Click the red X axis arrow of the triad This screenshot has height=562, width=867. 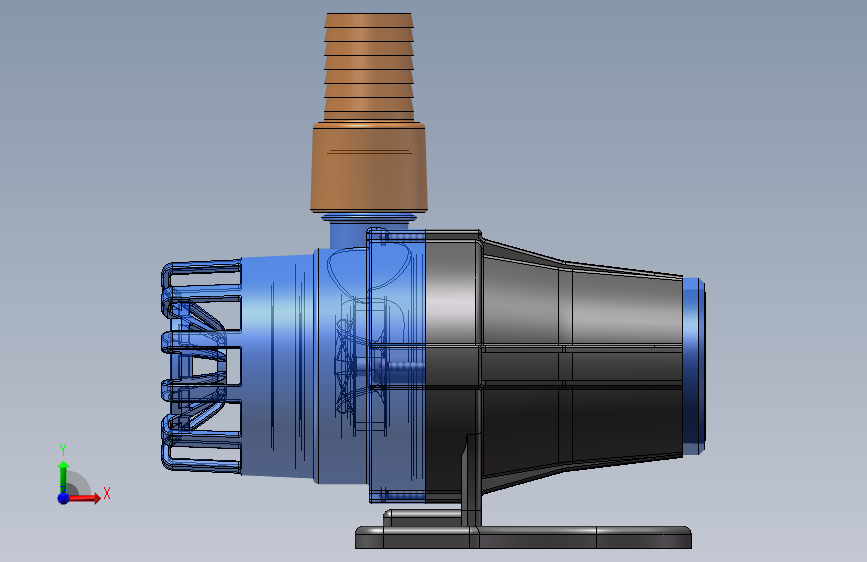[84, 498]
